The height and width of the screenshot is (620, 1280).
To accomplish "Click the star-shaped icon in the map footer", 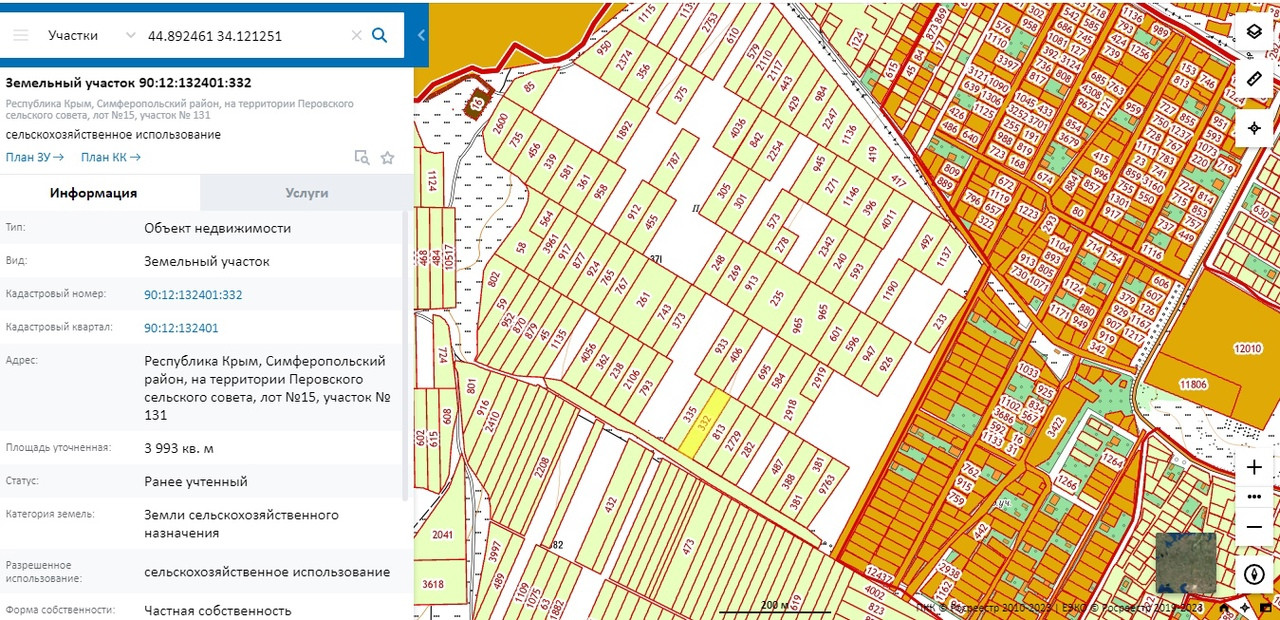I will point(1244,607).
